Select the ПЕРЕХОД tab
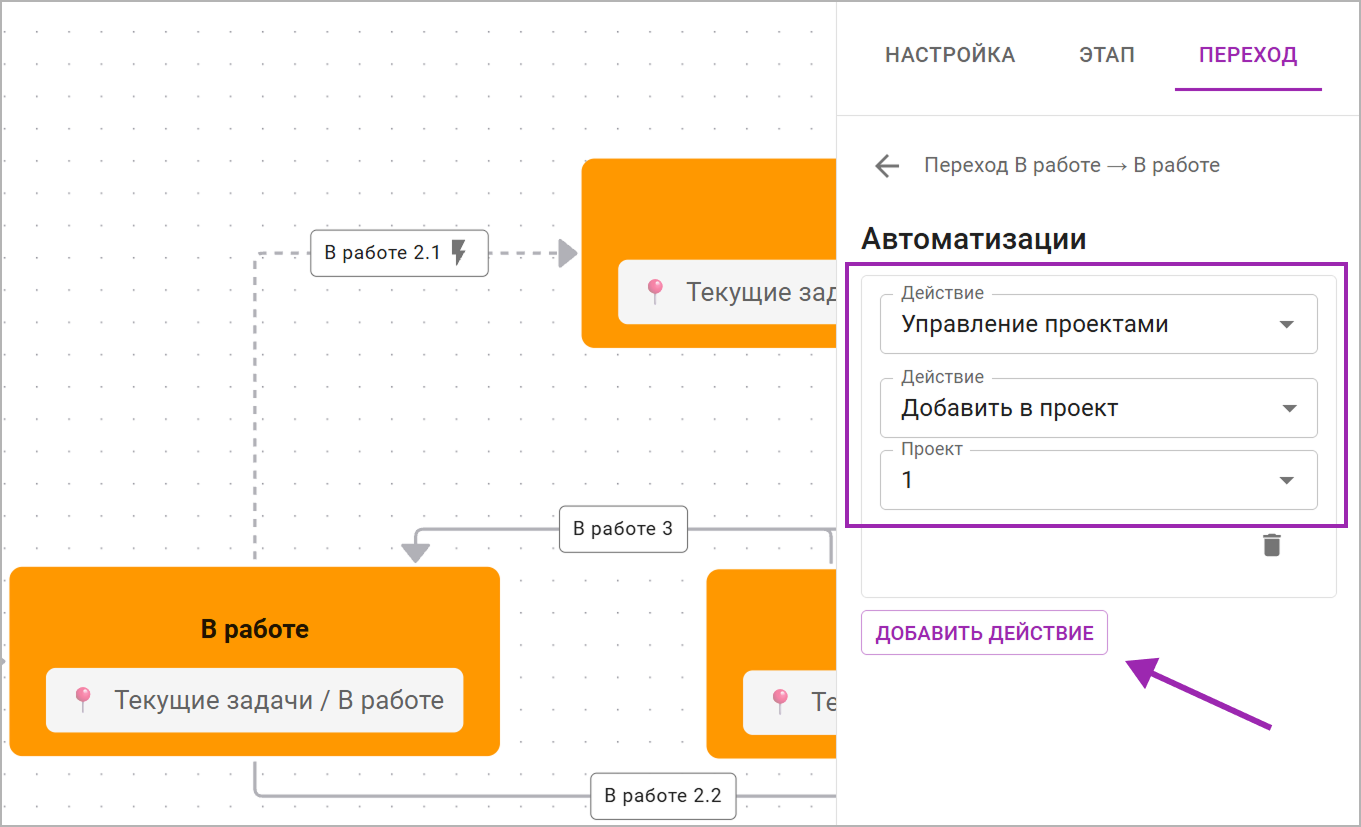The width and height of the screenshot is (1361, 827). (x=1248, y=55)
